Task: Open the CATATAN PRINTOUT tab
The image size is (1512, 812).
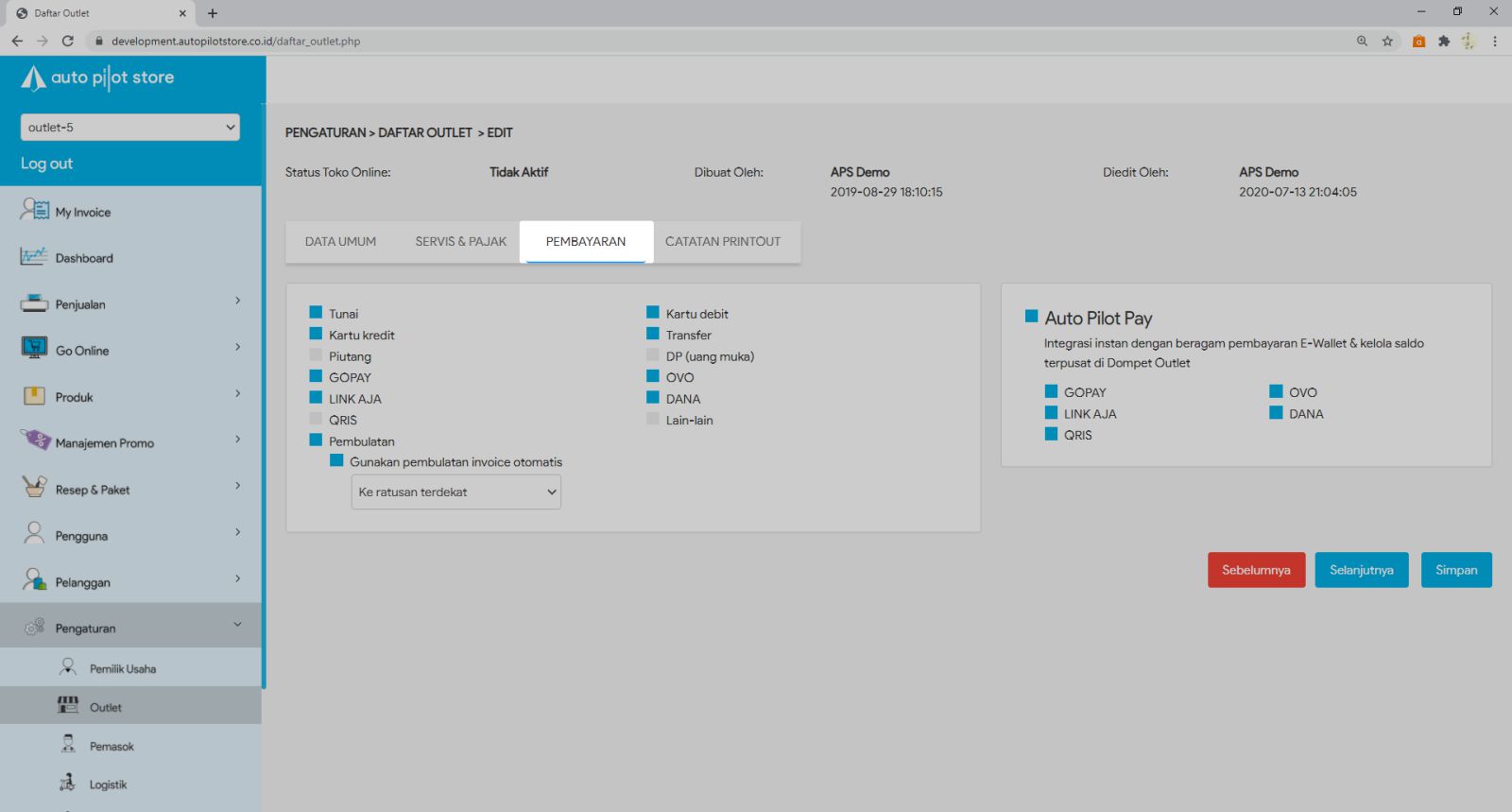Action: coord(722,241)
